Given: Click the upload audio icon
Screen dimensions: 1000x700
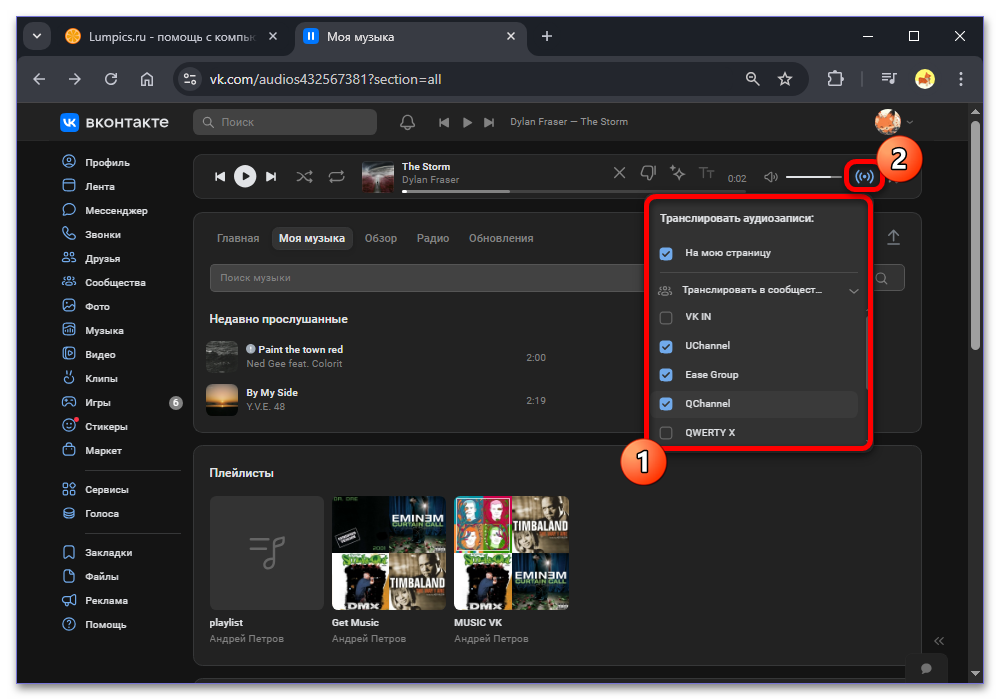Looking at the screenshot, I should tap(893, 237).
